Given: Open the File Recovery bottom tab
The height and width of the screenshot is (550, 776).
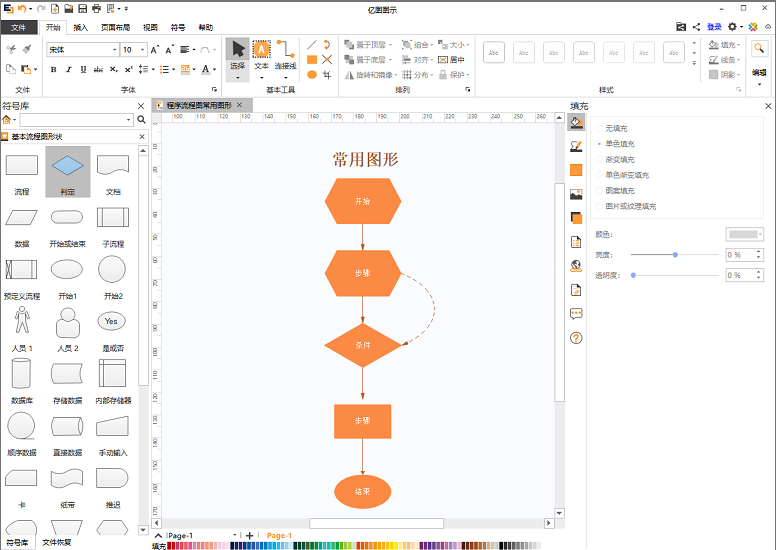Looking at the screenshot, I should (x=57, y=542).
